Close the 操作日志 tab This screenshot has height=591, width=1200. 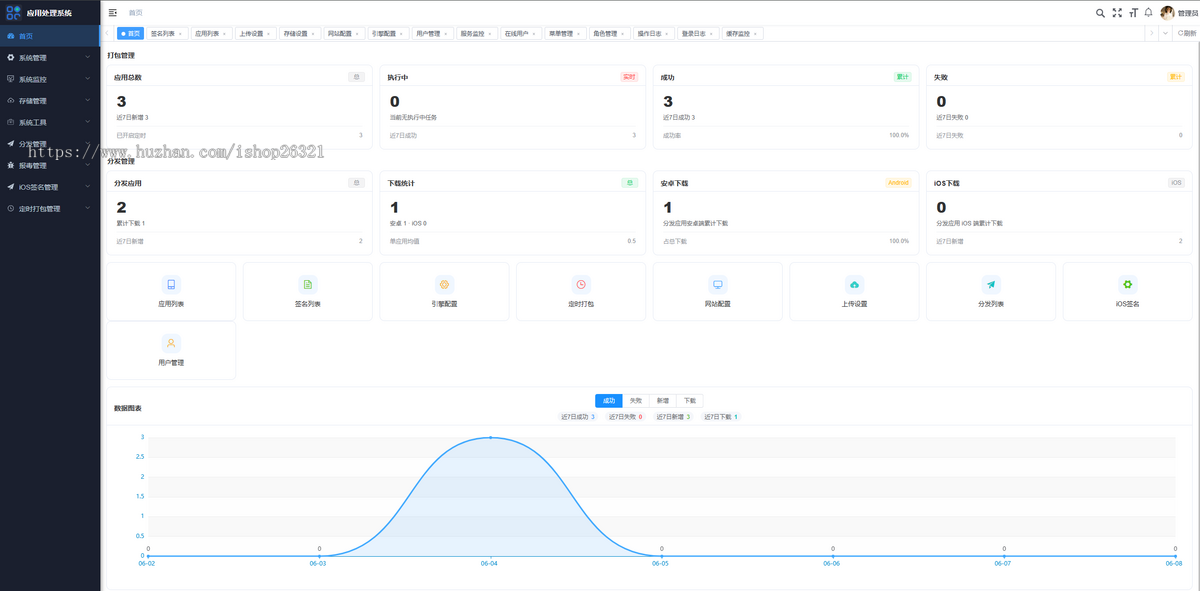(666, 33)
